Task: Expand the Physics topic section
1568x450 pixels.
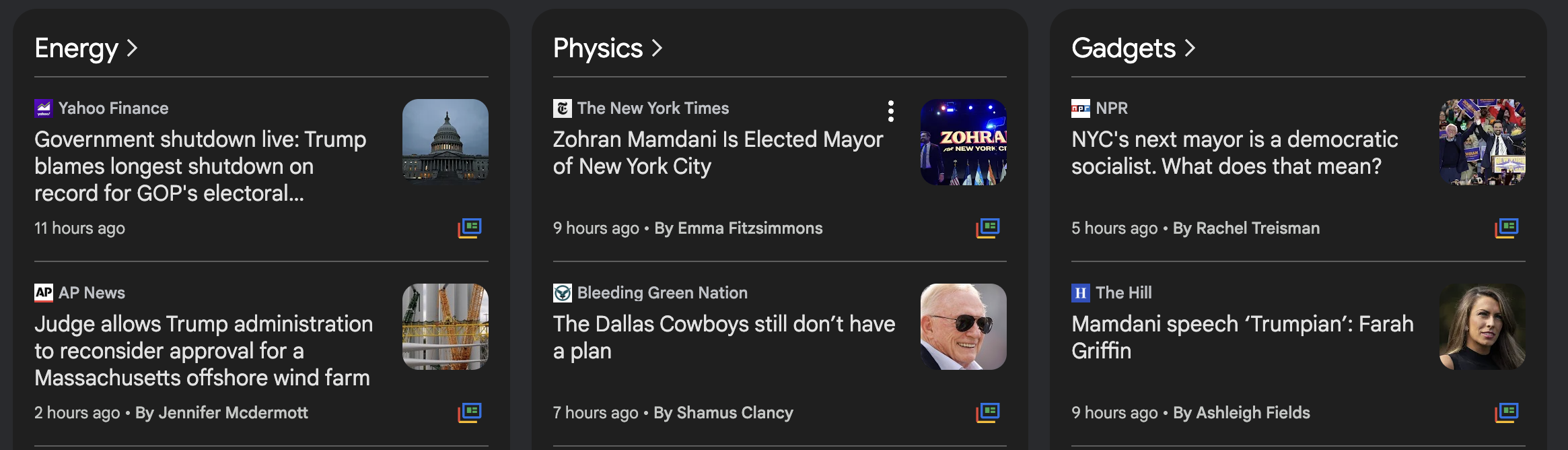Action: click(608, 49)
